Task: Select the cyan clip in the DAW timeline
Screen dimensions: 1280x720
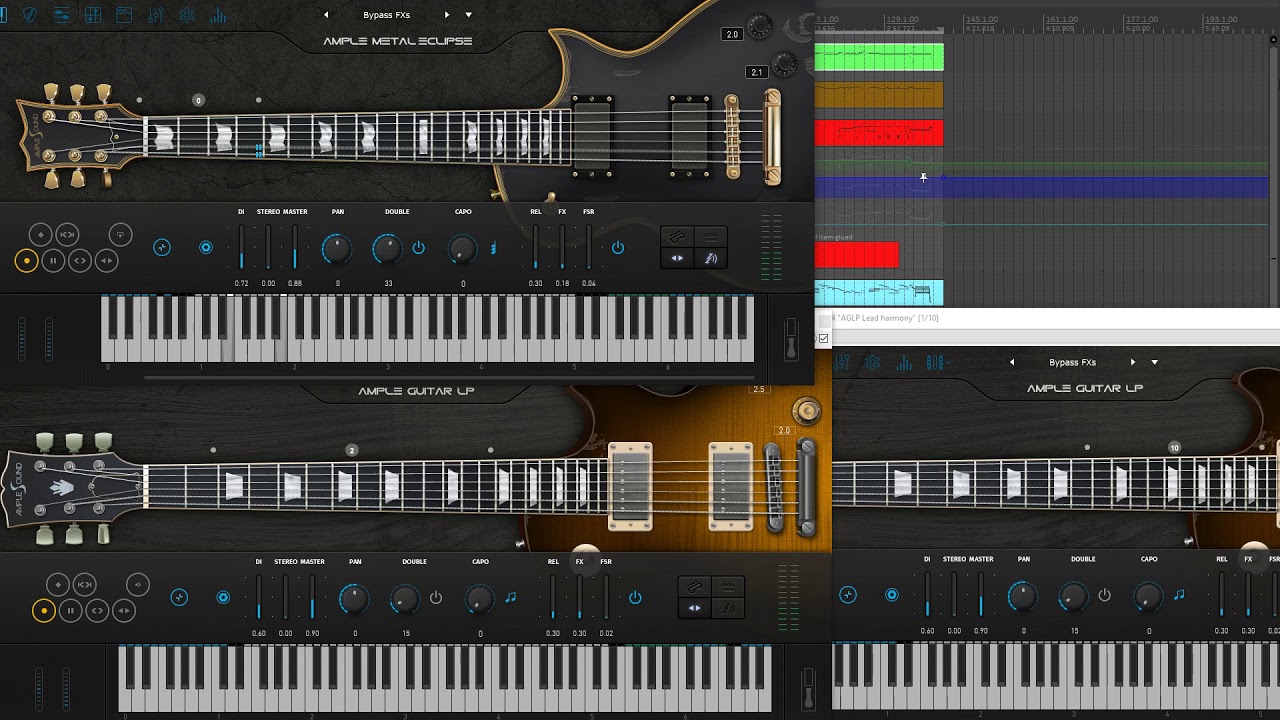Action: [x=879, y=292]
